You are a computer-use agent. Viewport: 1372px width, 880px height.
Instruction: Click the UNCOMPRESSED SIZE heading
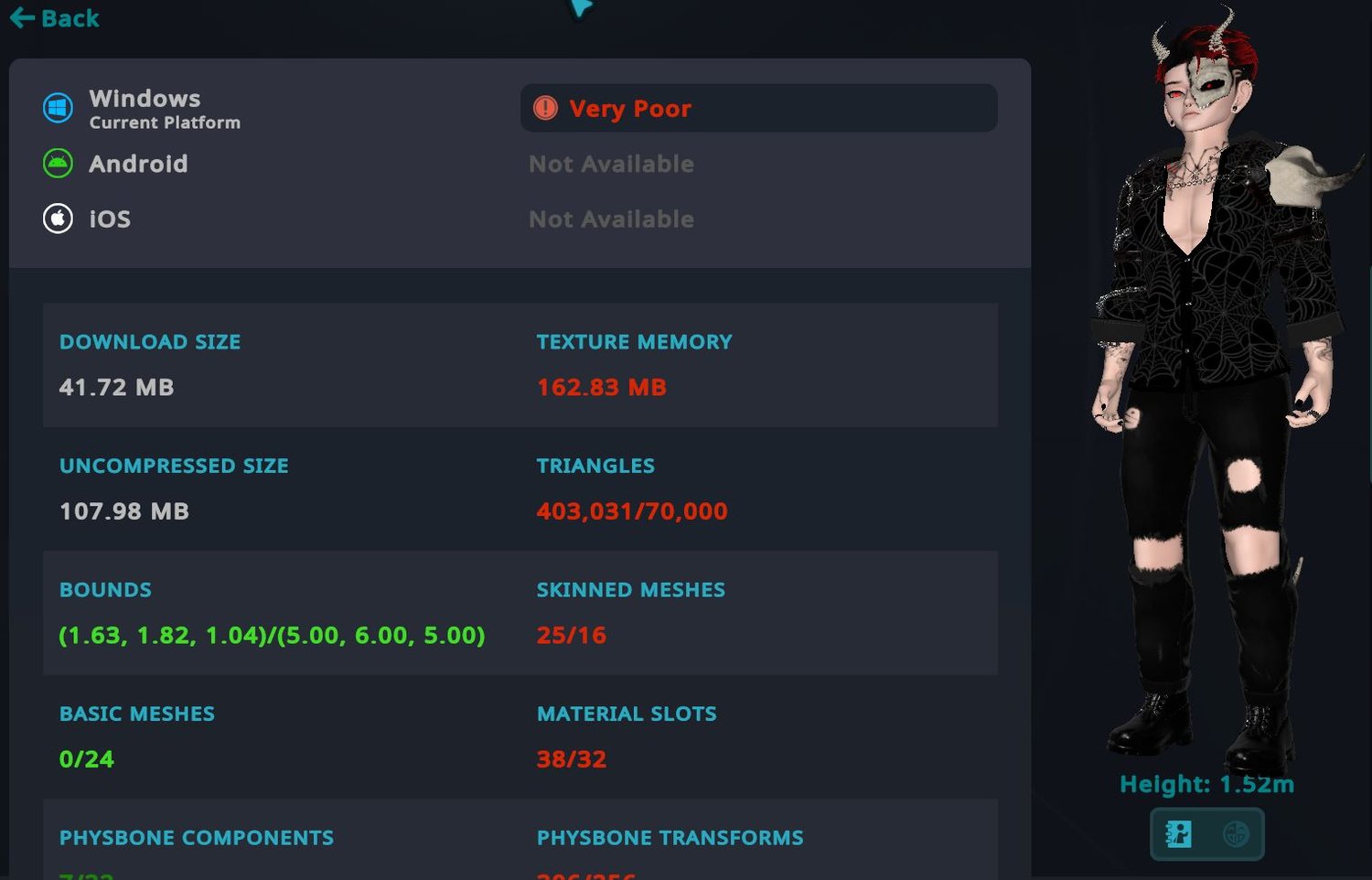click(x=174, y=466)
